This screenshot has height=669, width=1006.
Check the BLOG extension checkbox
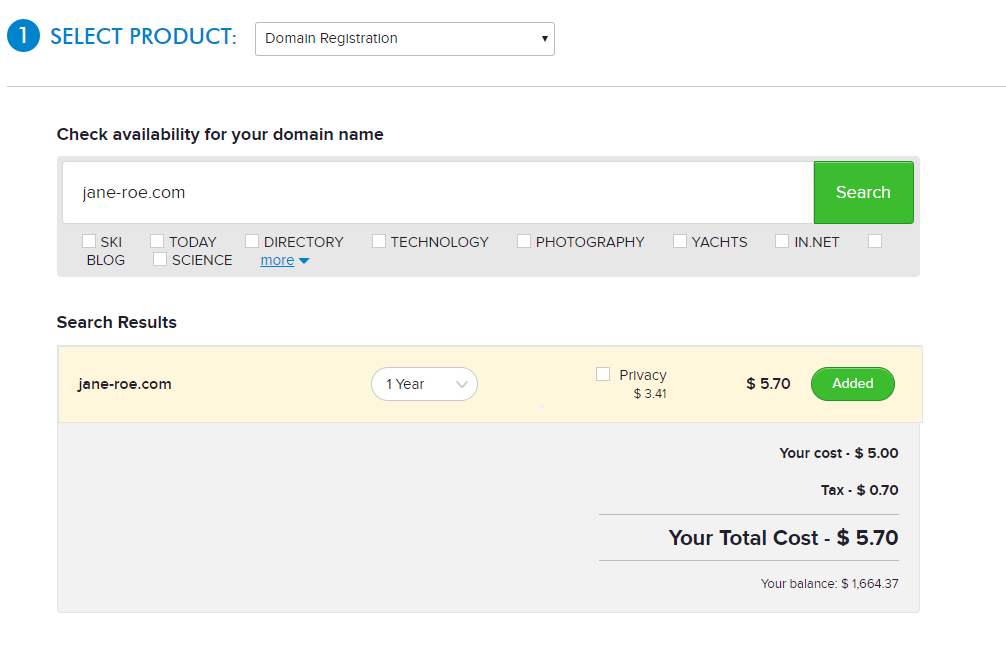[x=875, y=241]
